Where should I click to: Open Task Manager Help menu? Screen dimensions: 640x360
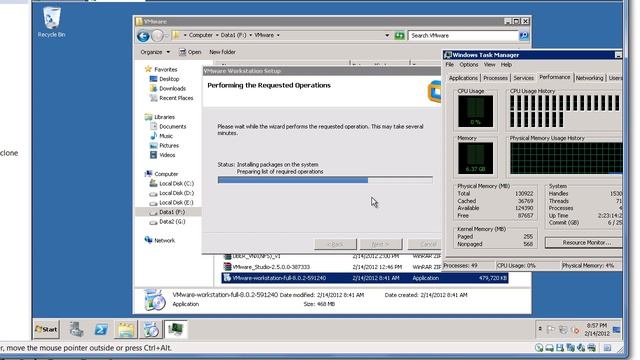click(x=506, y=65)
